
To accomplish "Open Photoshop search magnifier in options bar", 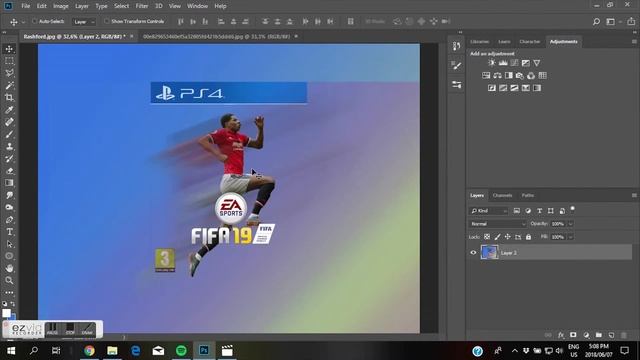I will click(596, 22).
